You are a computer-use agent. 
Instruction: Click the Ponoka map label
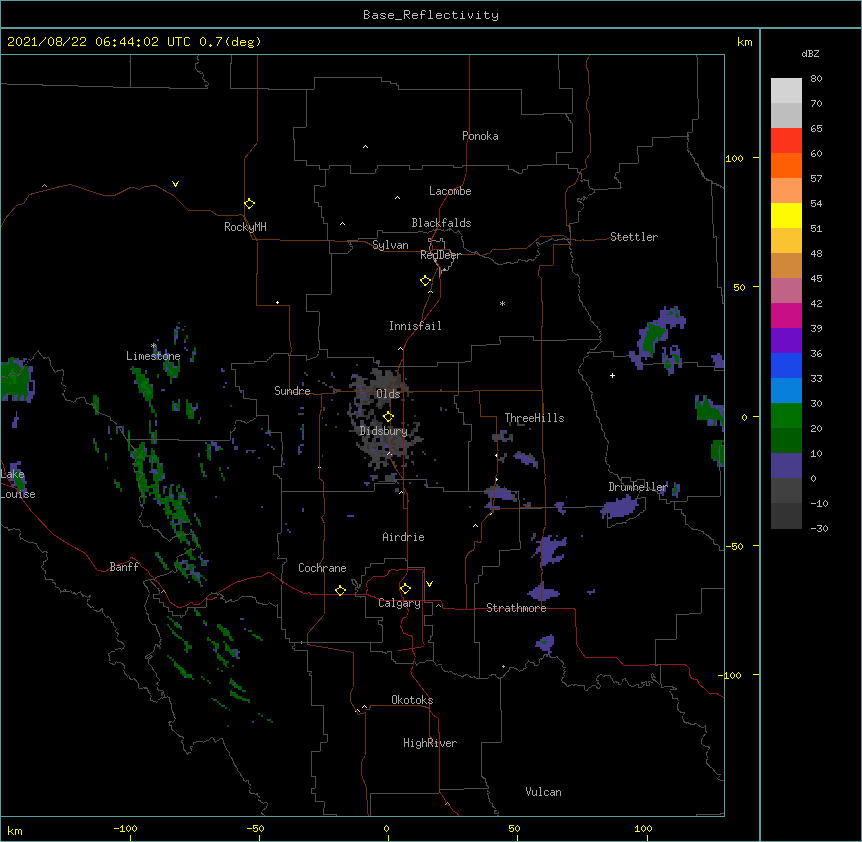(x=480, y=136)
